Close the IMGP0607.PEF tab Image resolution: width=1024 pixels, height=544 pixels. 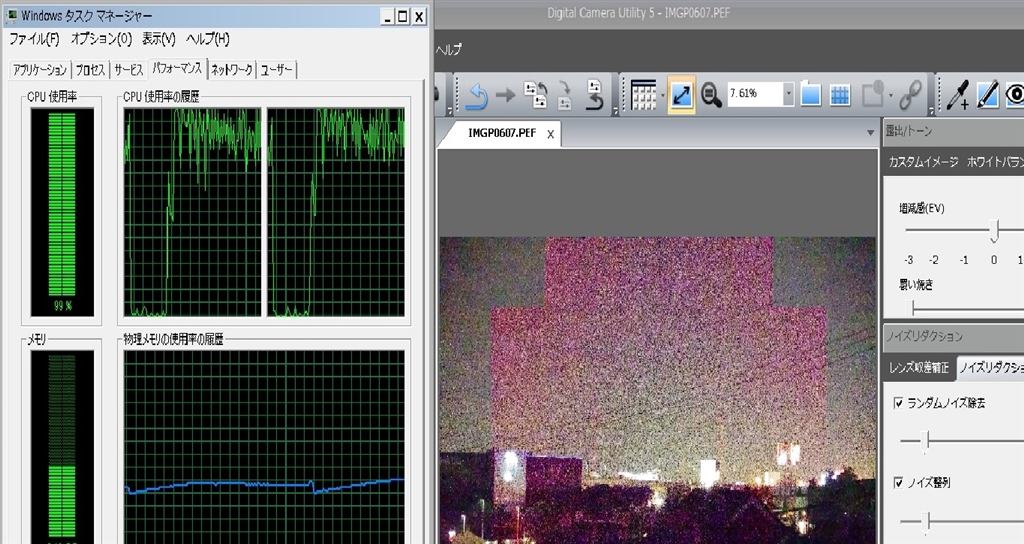(x=551, y=135)
